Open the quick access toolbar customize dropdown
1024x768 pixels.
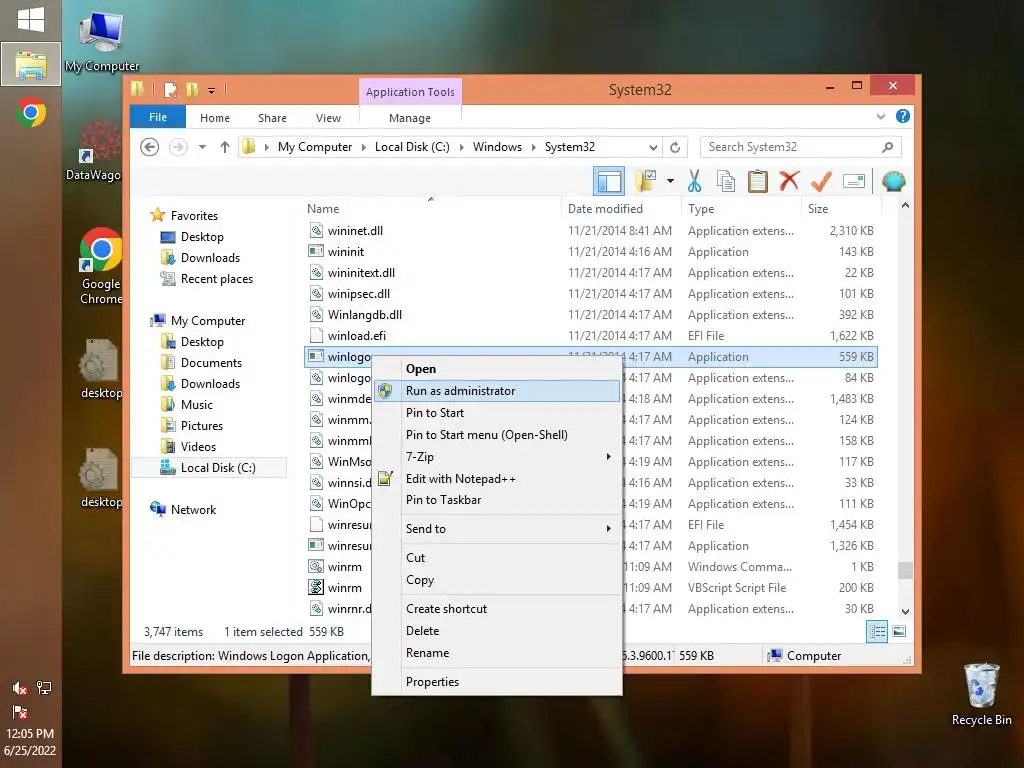click(212, 90)
